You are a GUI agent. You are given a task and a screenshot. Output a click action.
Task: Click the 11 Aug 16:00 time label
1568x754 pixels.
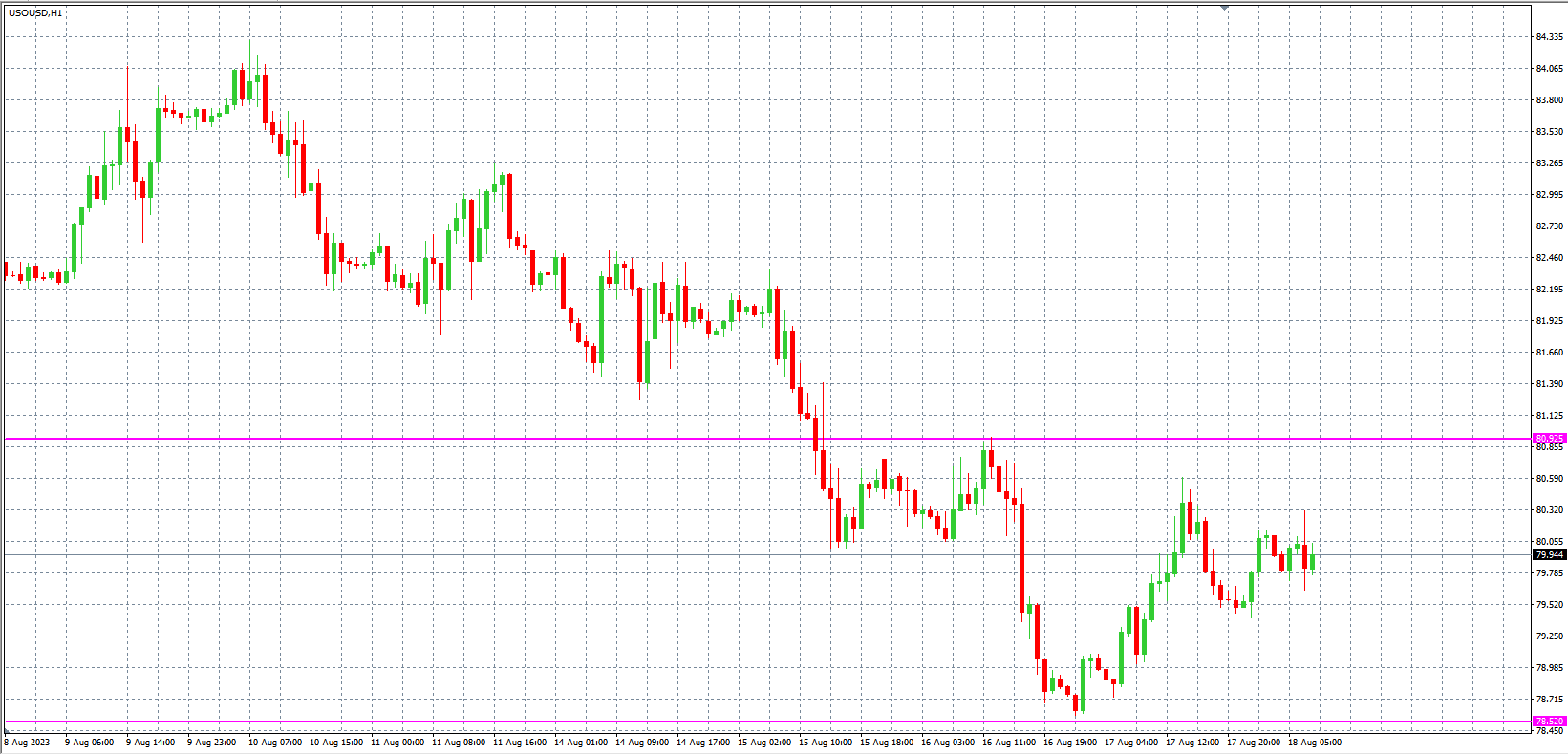[520, 743]
